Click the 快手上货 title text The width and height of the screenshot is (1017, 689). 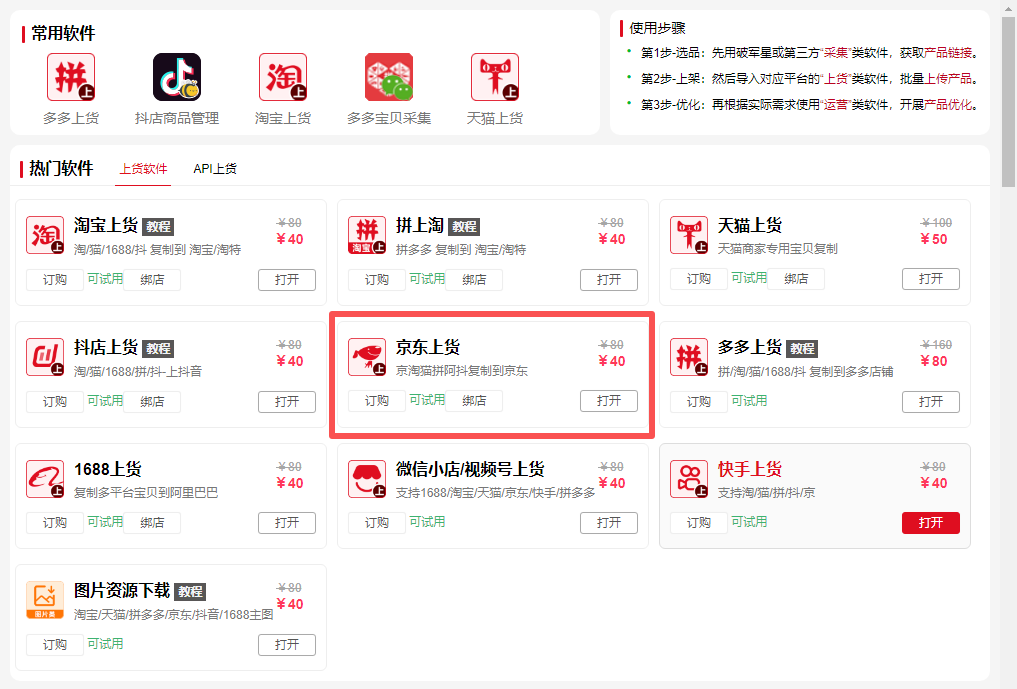point(750,469)
